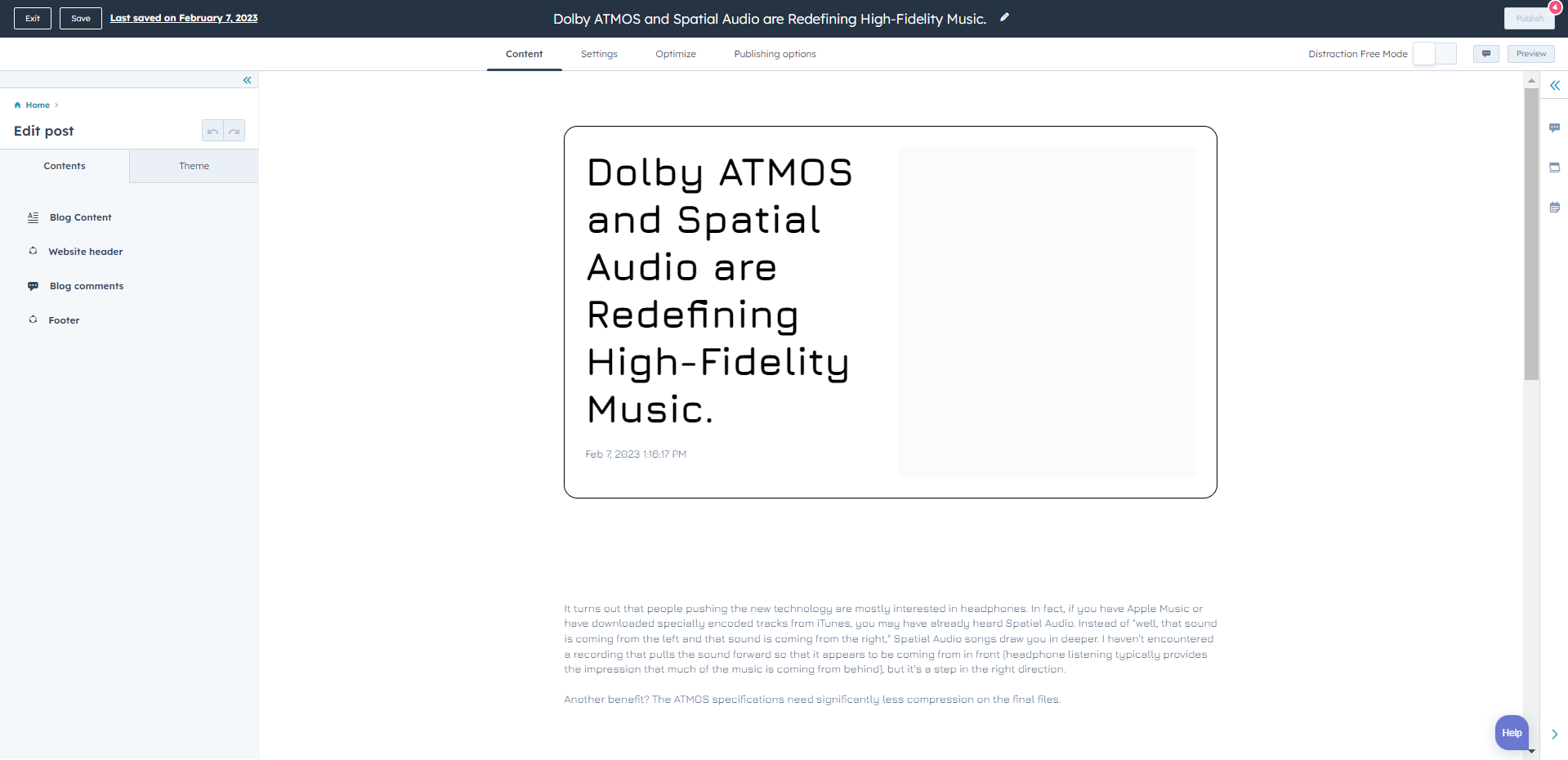Collapse the right sidebar with double chevron
The width and height of the screenshot is (1568, 760).
(1554, 86)
